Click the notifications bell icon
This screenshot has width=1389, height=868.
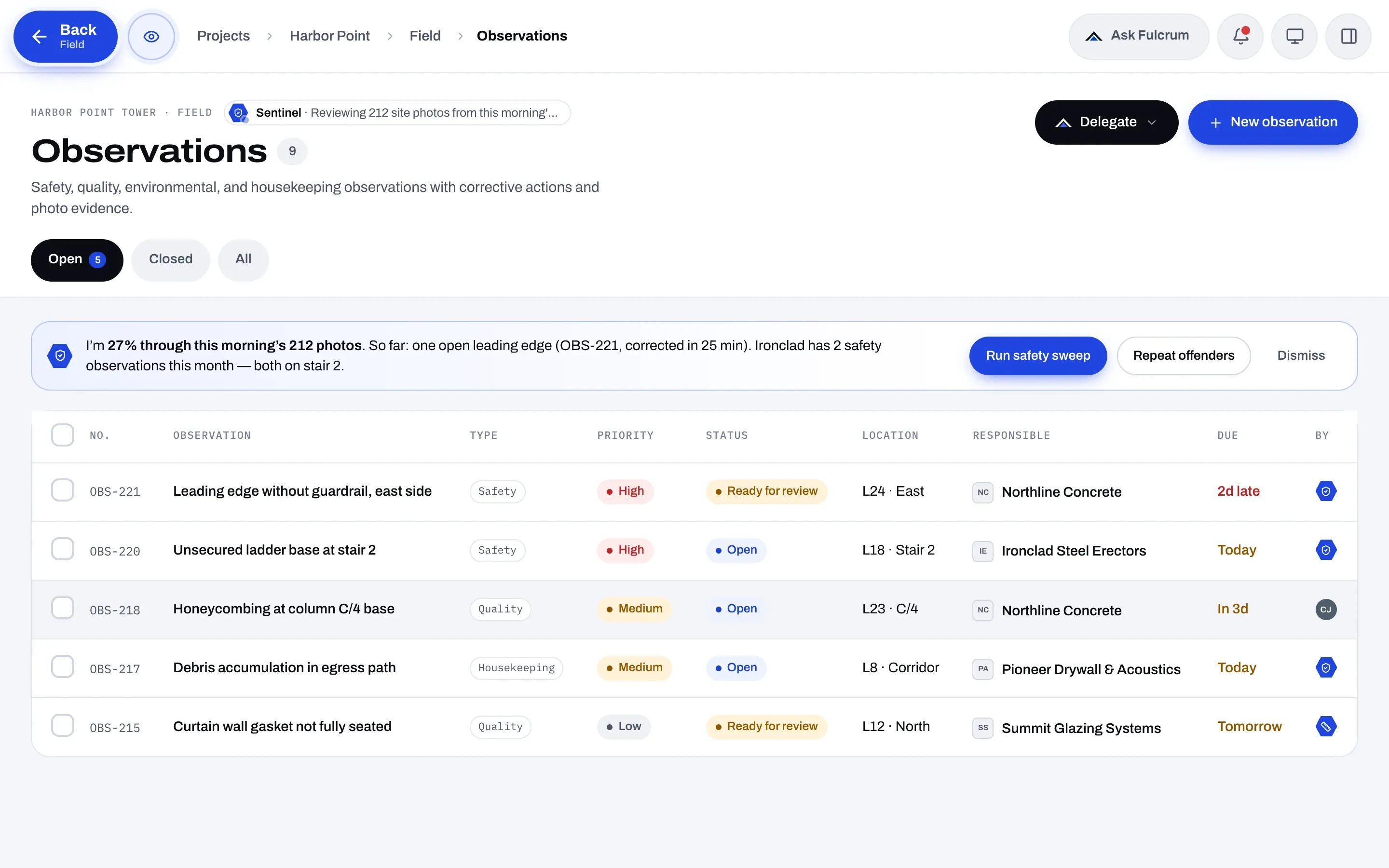click(x=1240, y=36)
